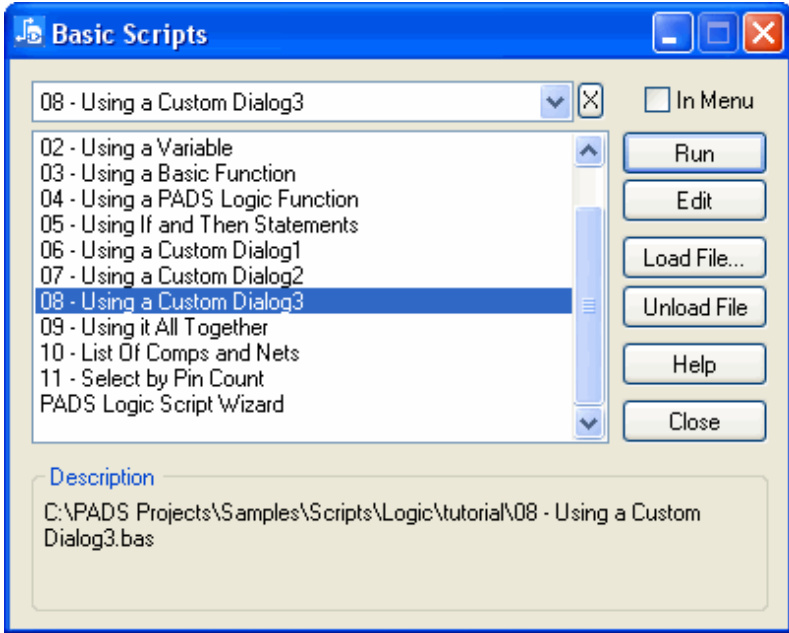Select '02 - Using a Variable' script
Viewport: 789px width, 633px height.
pos(137,148)
